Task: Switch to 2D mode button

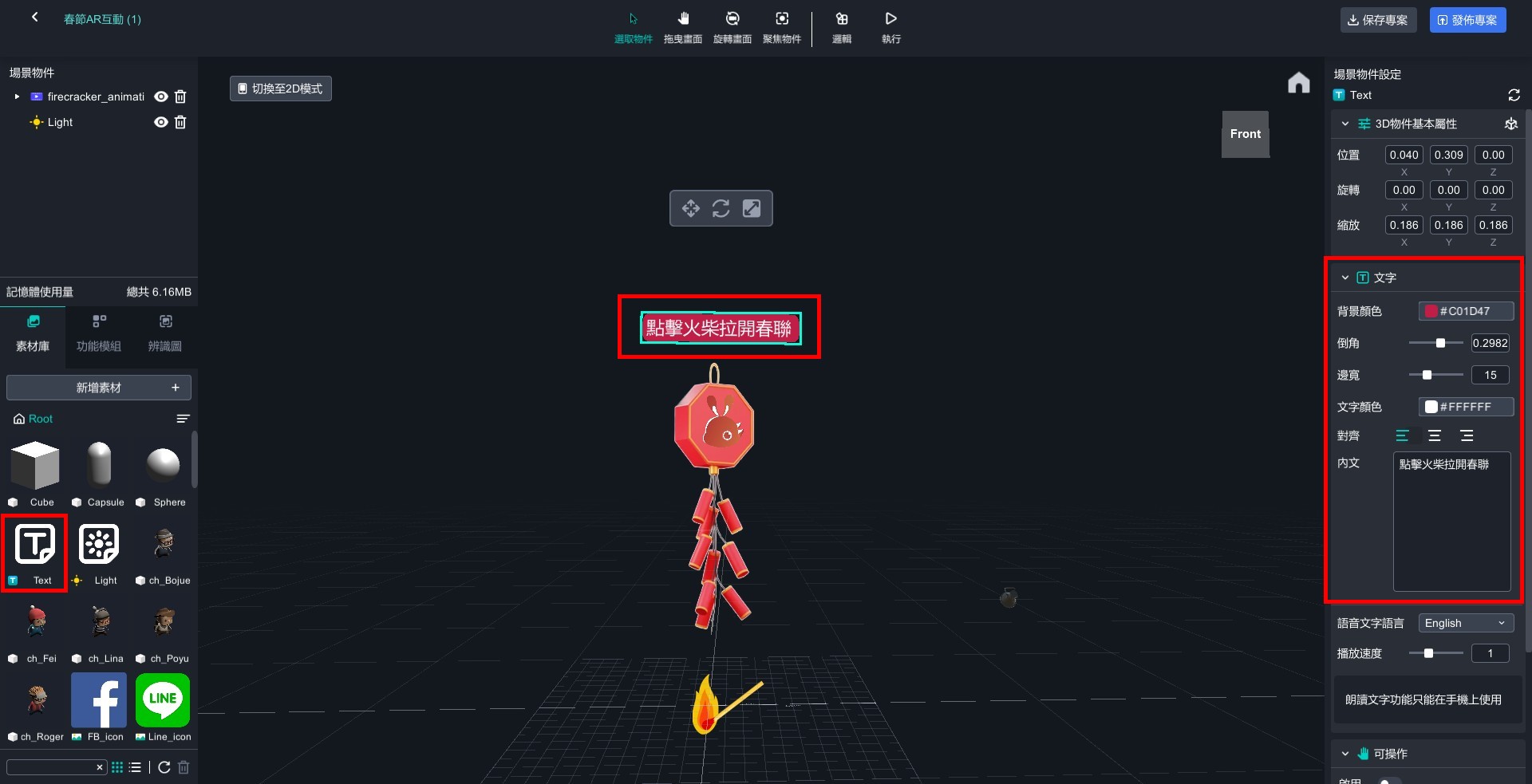Action: 281,89
